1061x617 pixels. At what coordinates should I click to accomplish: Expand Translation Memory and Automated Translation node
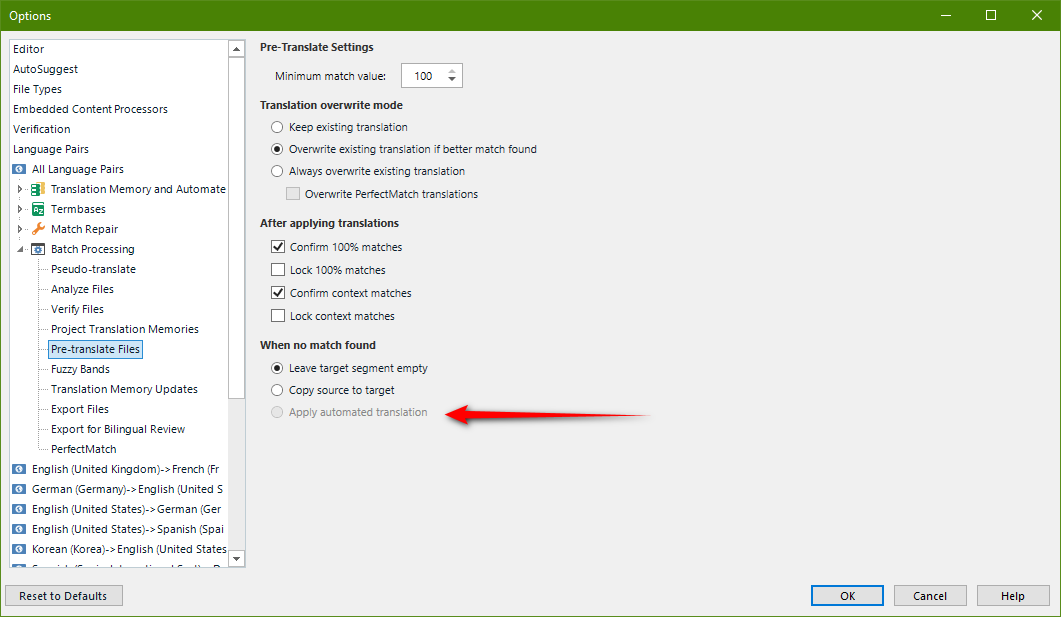coord(20,189)
